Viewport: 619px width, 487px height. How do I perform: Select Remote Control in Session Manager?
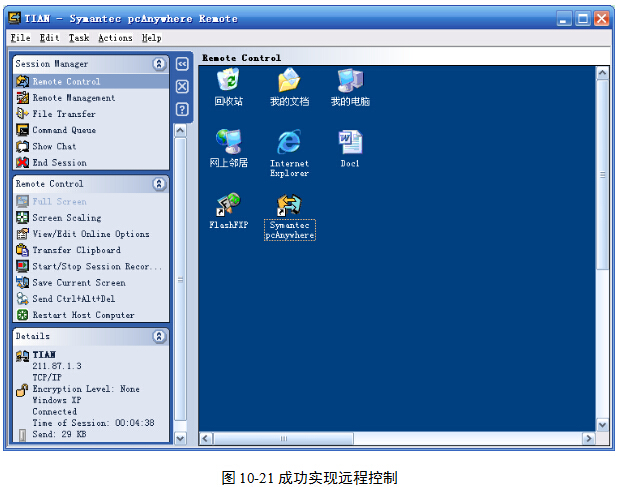coord(91,81)
